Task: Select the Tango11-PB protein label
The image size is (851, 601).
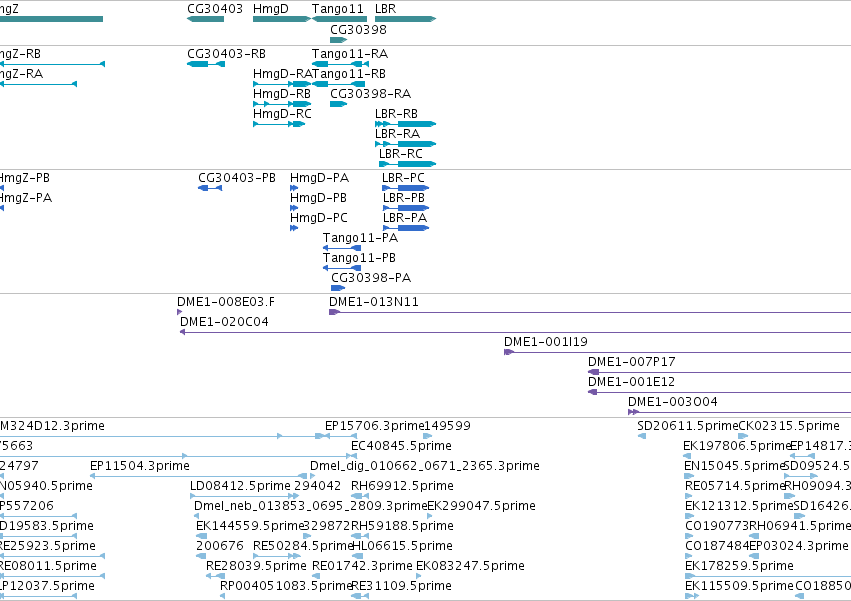Action: pos(359,258)
